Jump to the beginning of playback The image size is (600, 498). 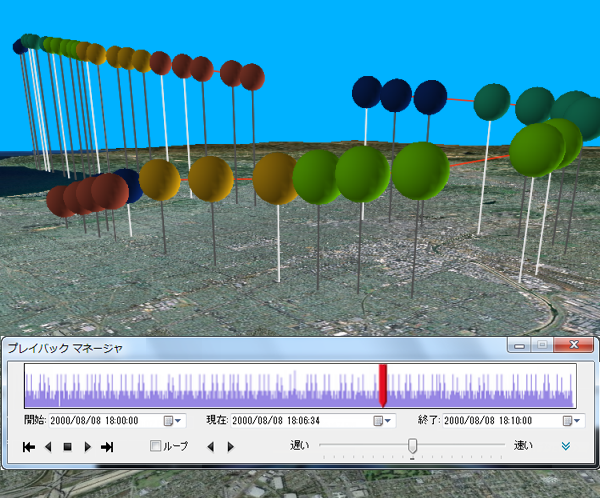pos(29,447)
